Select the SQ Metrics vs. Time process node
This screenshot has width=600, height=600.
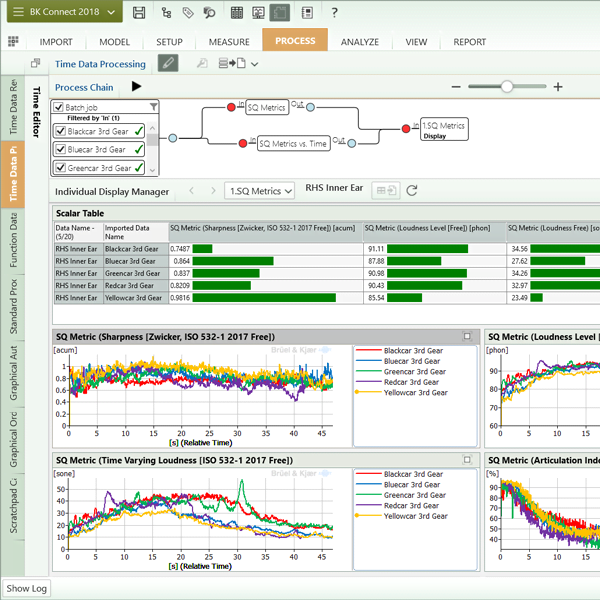point(292,144)
